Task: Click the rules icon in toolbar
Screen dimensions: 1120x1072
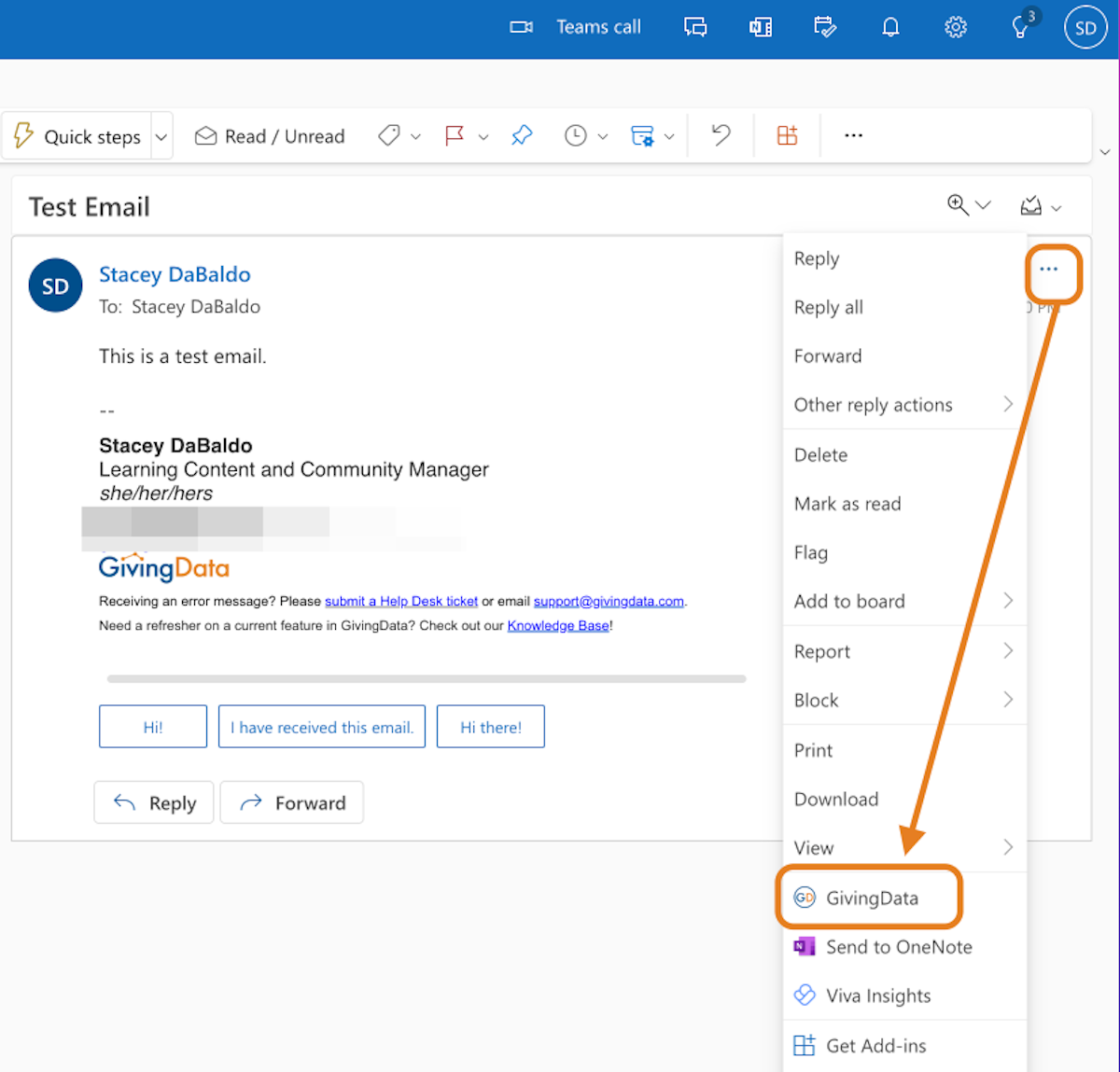Action: [642, 136]
